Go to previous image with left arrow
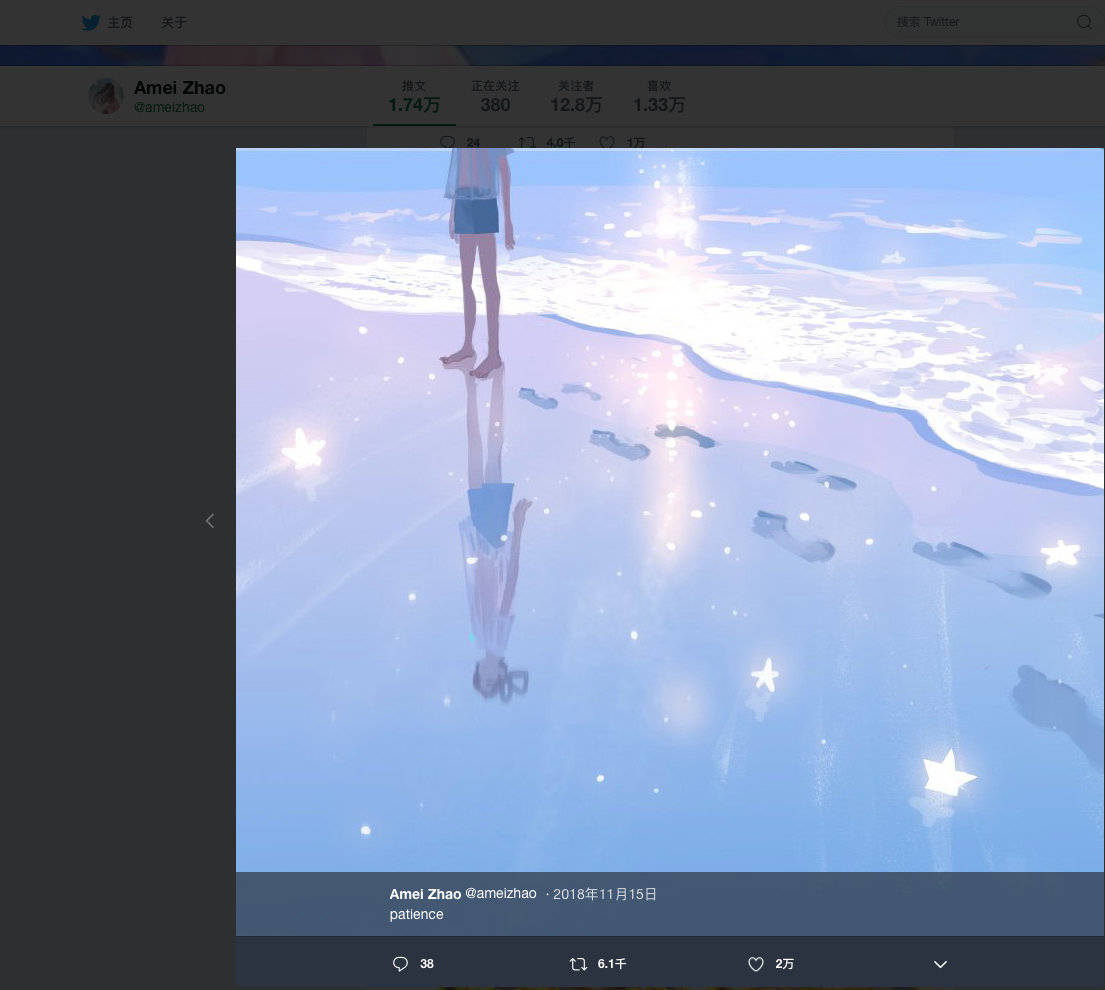The width and height of the screenshot is (1105, 990). pyautogui.click(x=209, y=521)
